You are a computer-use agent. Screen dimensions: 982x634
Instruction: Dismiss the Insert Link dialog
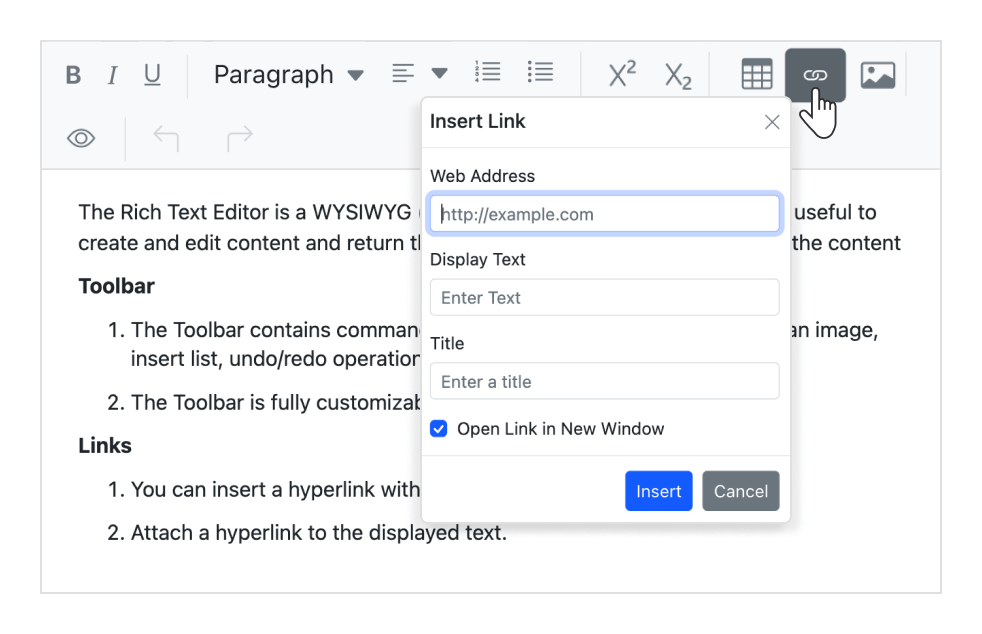[771, 121]
